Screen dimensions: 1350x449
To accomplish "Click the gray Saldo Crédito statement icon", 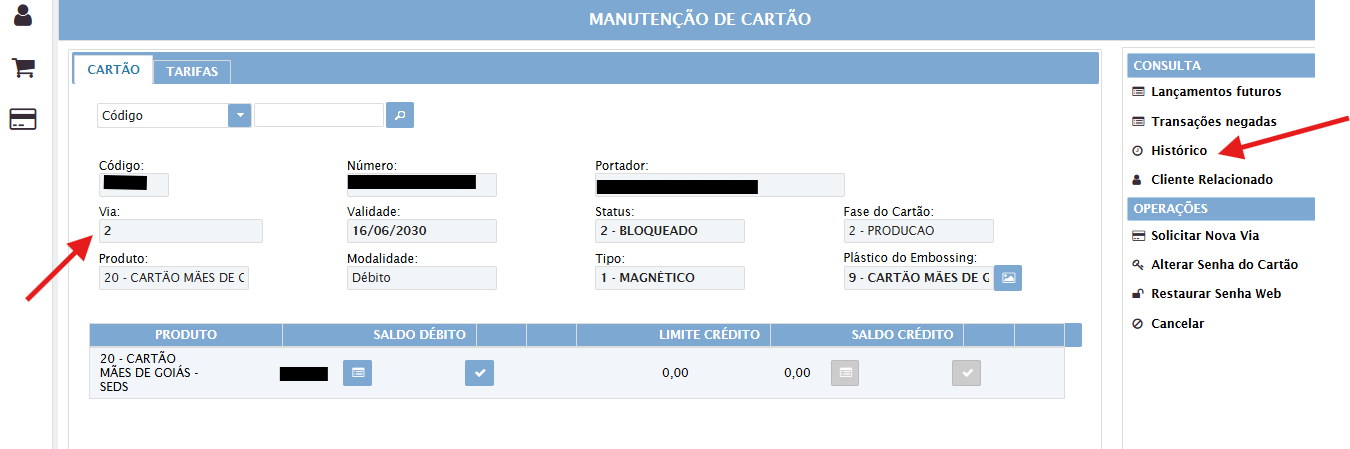I will coord(845,373).
